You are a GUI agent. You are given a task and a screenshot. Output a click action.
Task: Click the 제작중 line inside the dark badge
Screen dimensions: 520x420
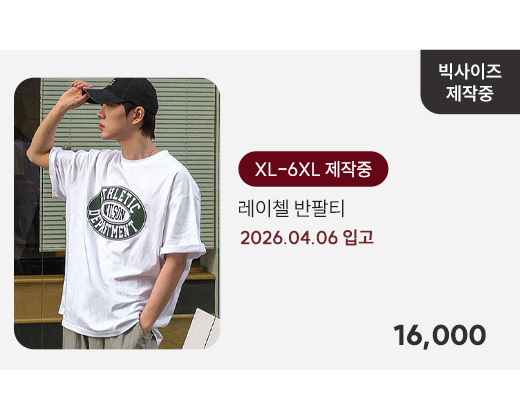click(470, 93)
